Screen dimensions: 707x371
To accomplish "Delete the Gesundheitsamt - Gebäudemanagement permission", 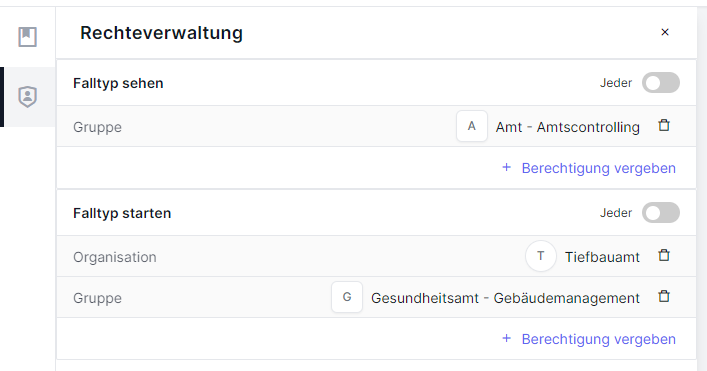I will point(664,296).
